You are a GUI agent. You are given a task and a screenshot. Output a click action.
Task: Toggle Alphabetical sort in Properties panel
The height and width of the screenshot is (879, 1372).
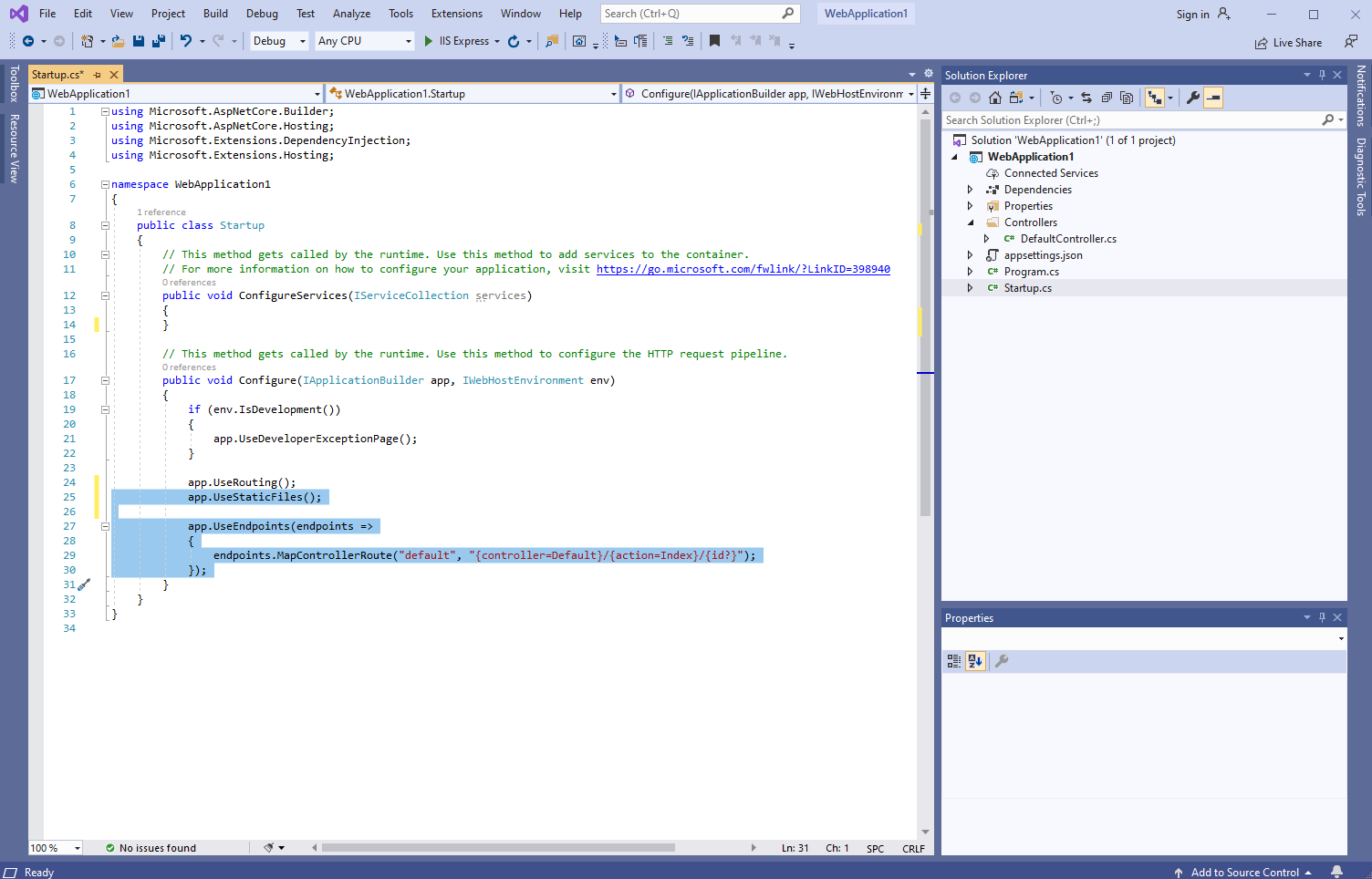[x=975, y=661]
